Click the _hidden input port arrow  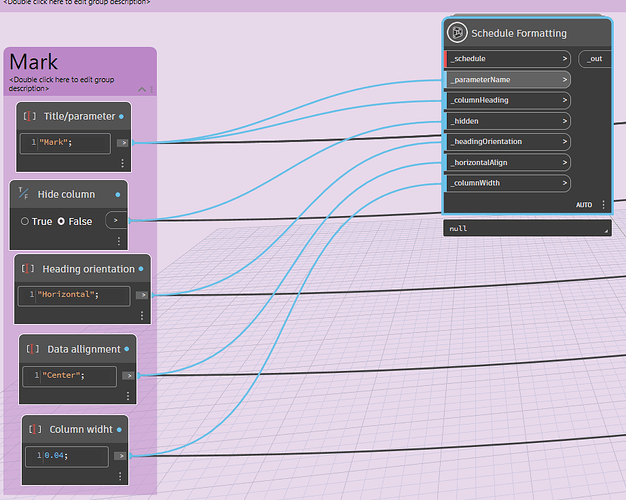pyautogui.click(x=565, y=121)
